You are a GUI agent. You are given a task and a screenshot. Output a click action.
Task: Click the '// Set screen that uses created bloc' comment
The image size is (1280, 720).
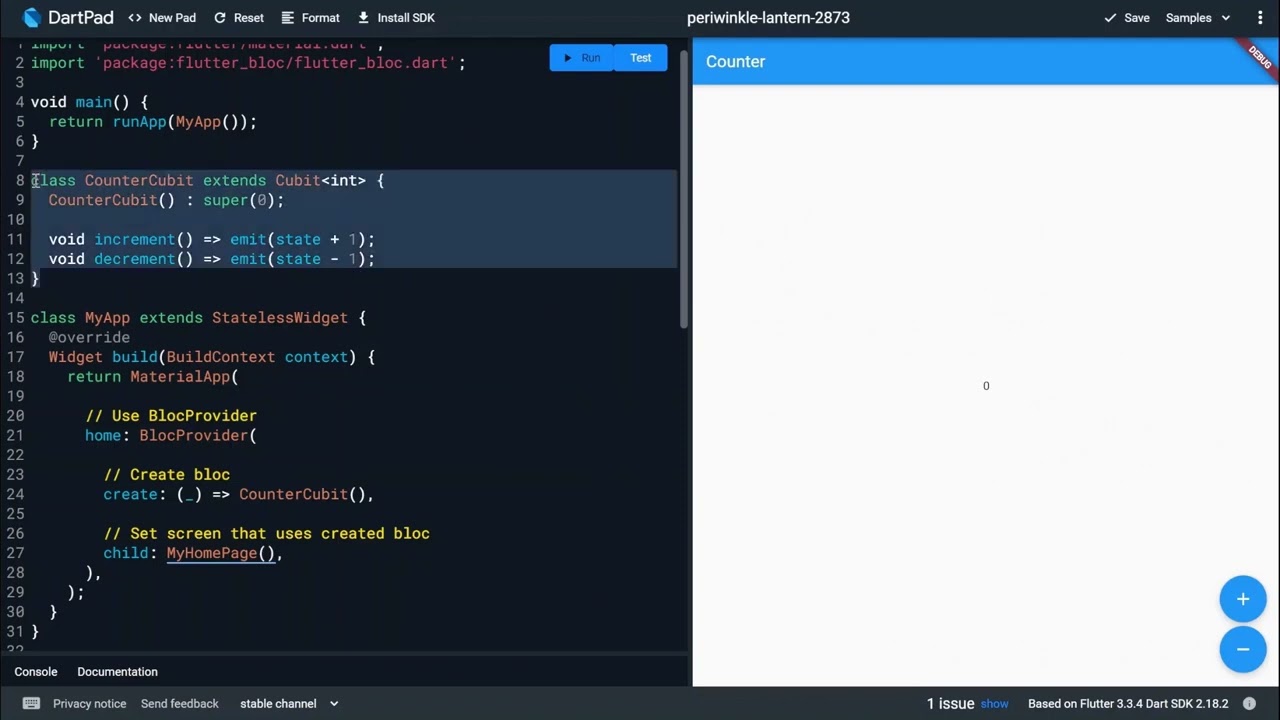point(266,533)
